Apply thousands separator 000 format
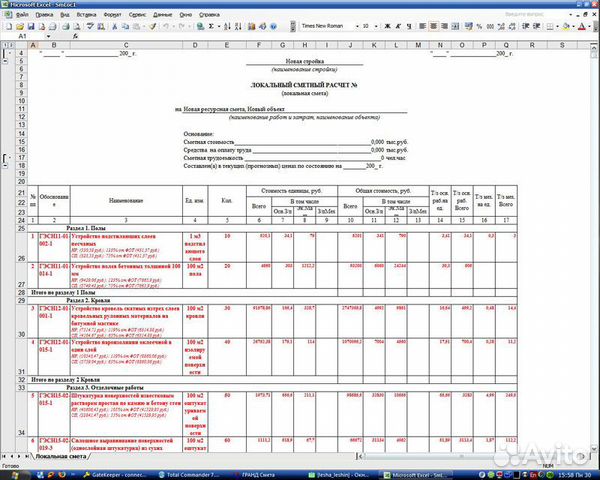 click(490, 26)
